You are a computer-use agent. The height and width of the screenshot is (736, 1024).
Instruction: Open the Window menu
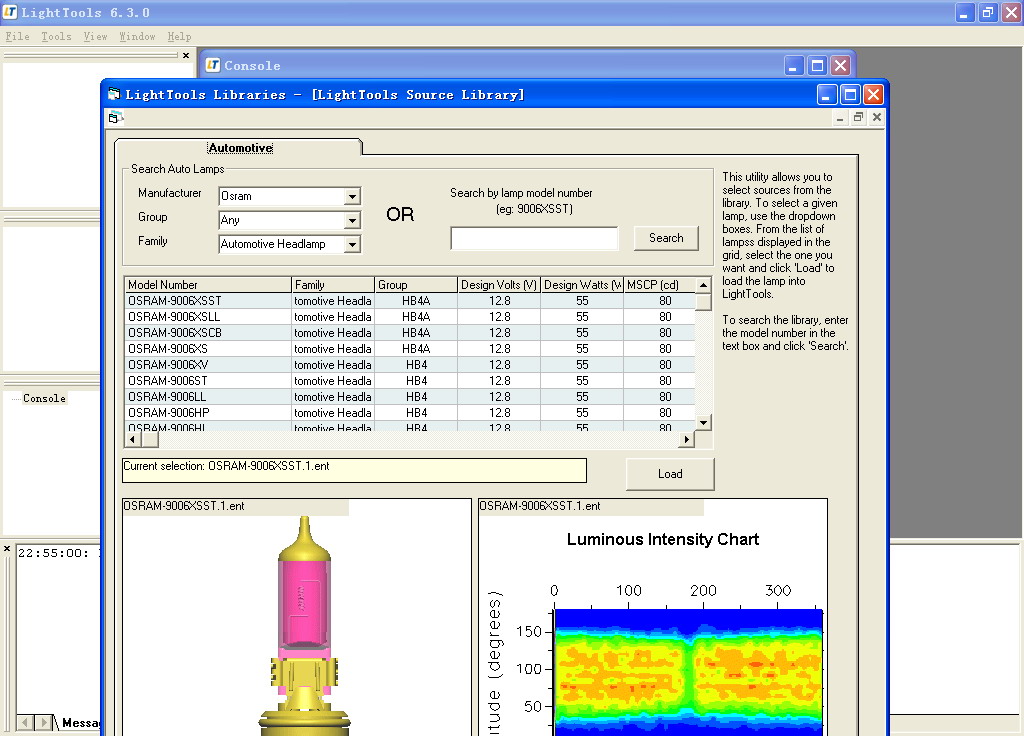[137, 37]
